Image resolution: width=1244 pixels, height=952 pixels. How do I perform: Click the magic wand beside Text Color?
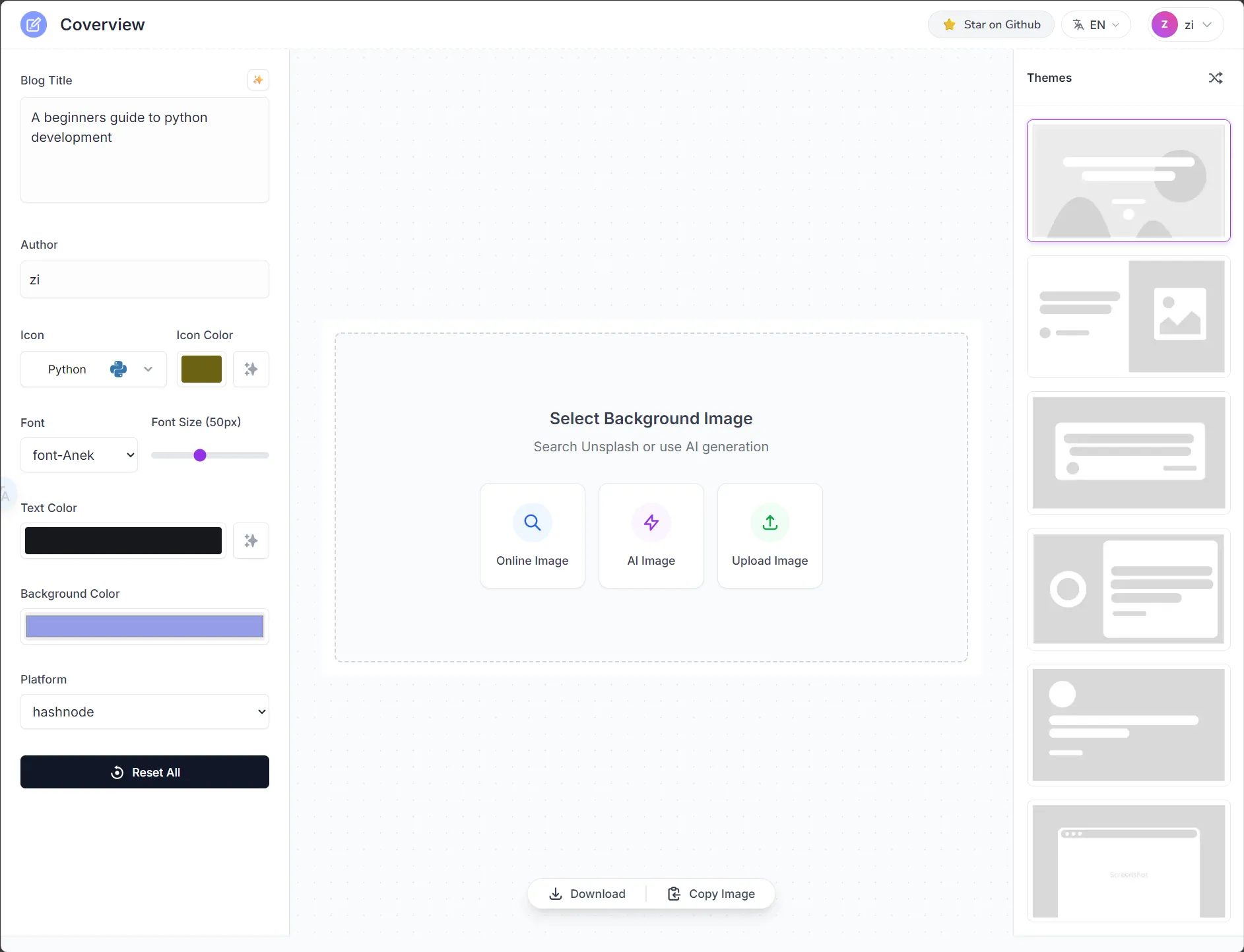pos(251,541)
